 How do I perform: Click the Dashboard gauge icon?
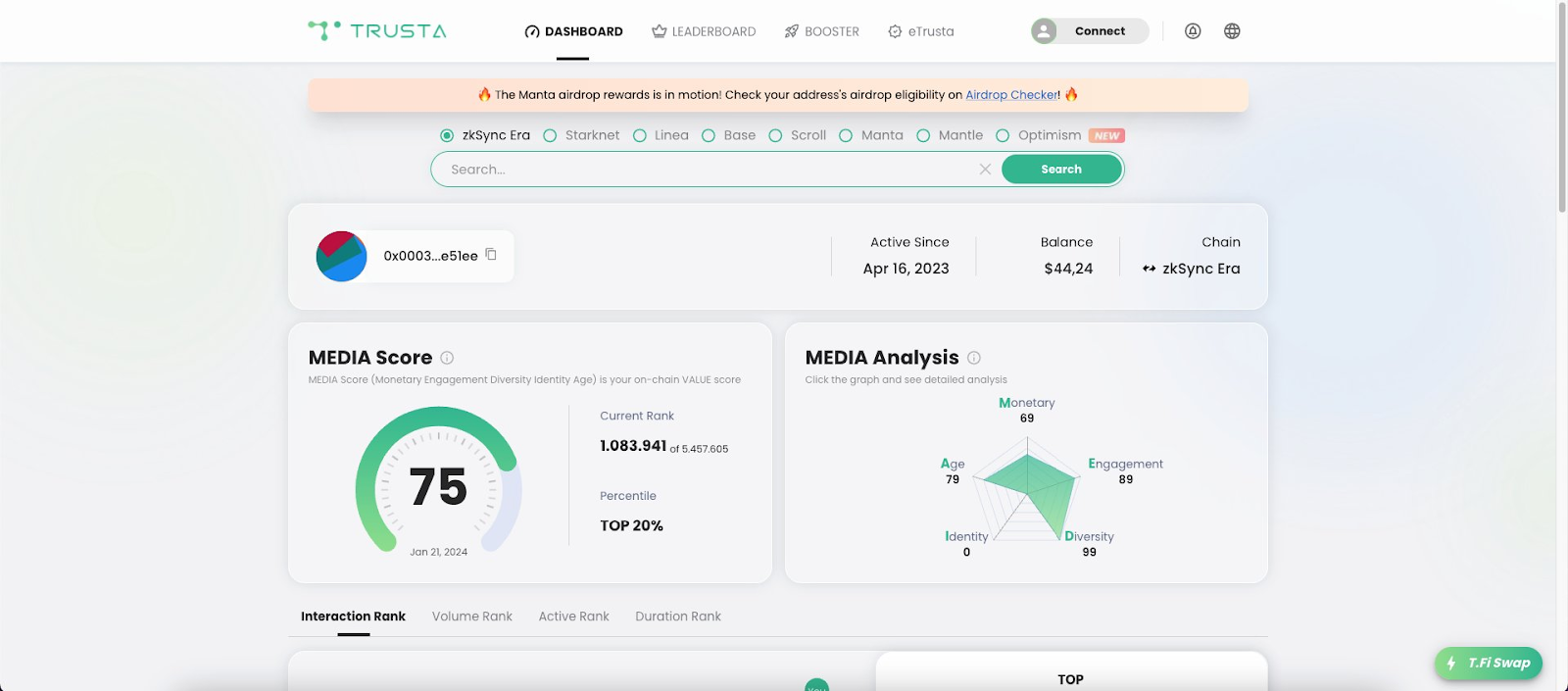(532, 31)
